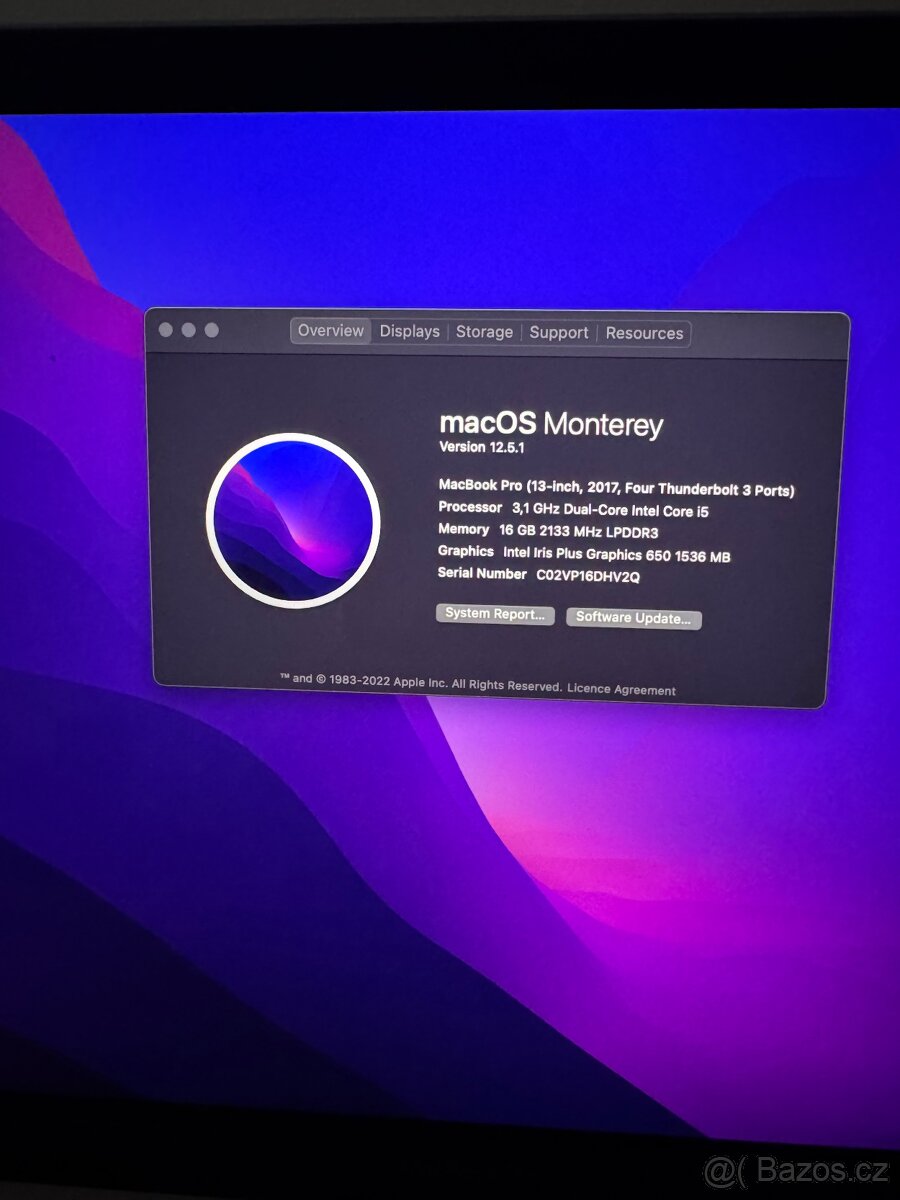Click the zoom window button
900x1200 pixels.
211,329
